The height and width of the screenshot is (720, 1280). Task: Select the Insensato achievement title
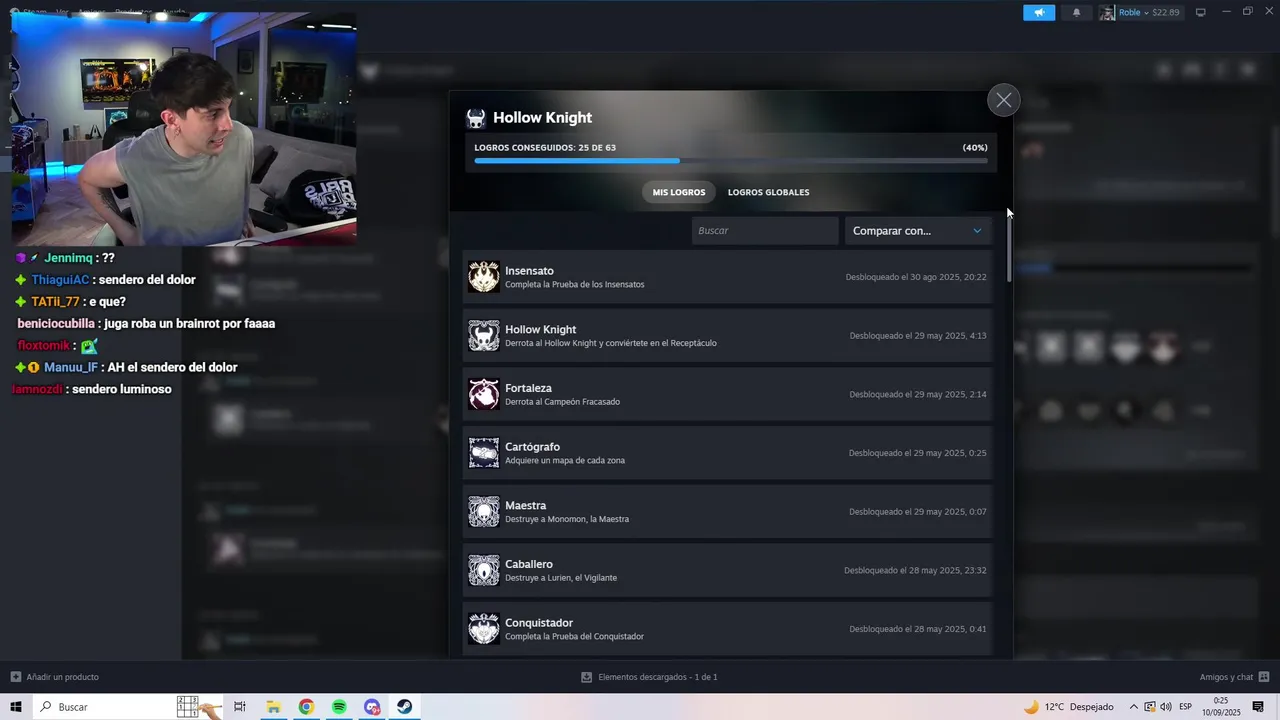tap(529, 271)
